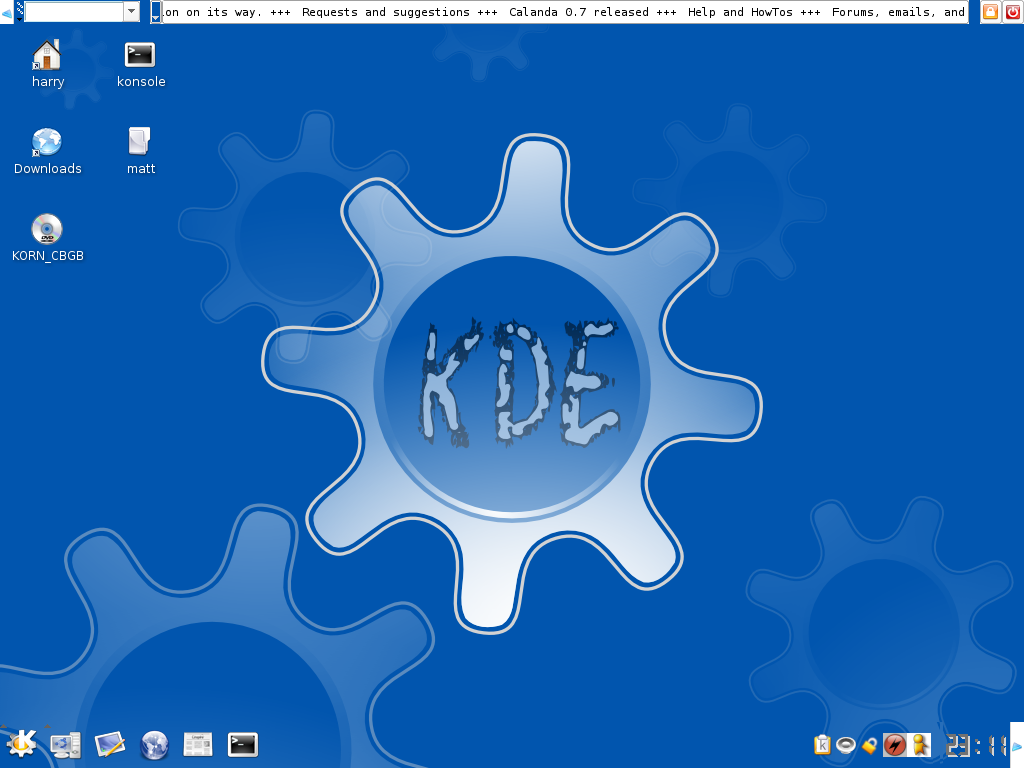
Task: Open Klipper clipboard tray icon
Action: [822, 744]
